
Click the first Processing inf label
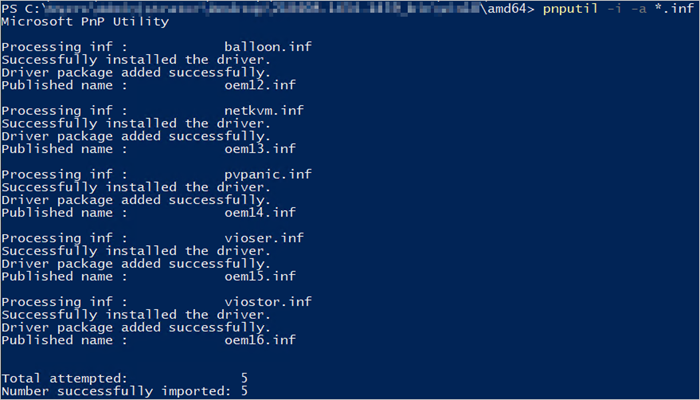coord(64,47)
